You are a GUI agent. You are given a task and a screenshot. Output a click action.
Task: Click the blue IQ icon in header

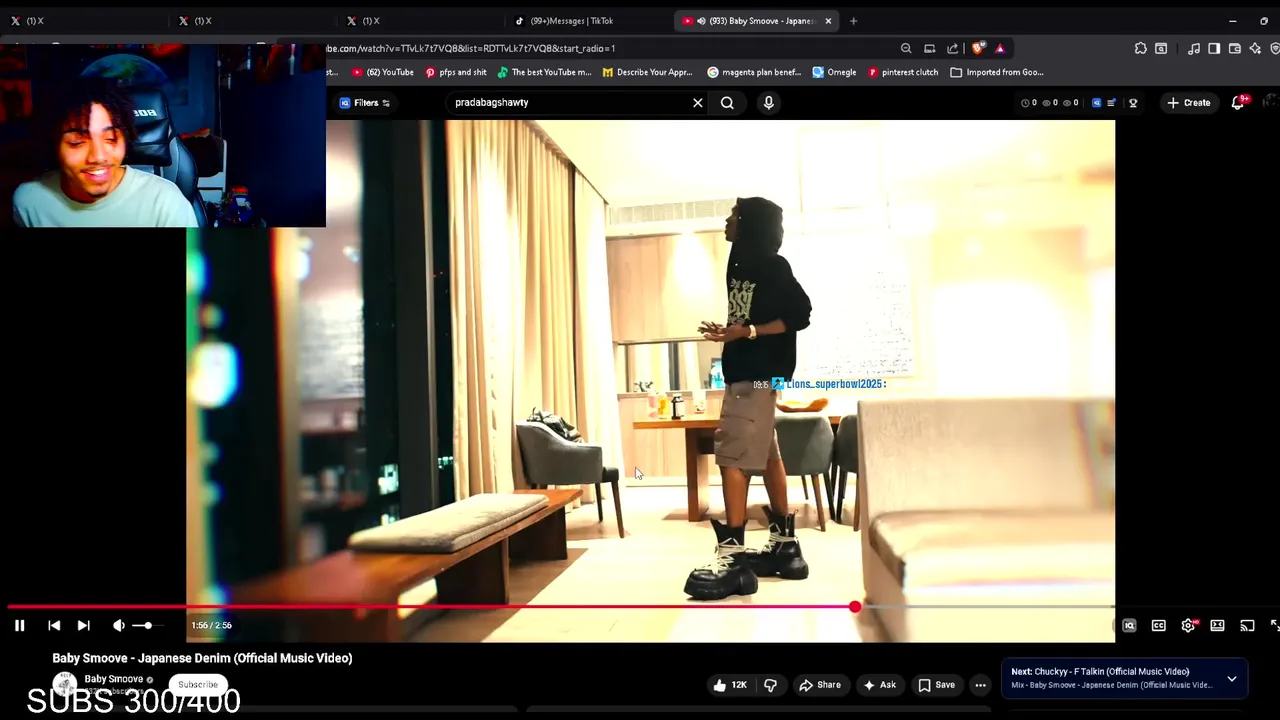1096,102
